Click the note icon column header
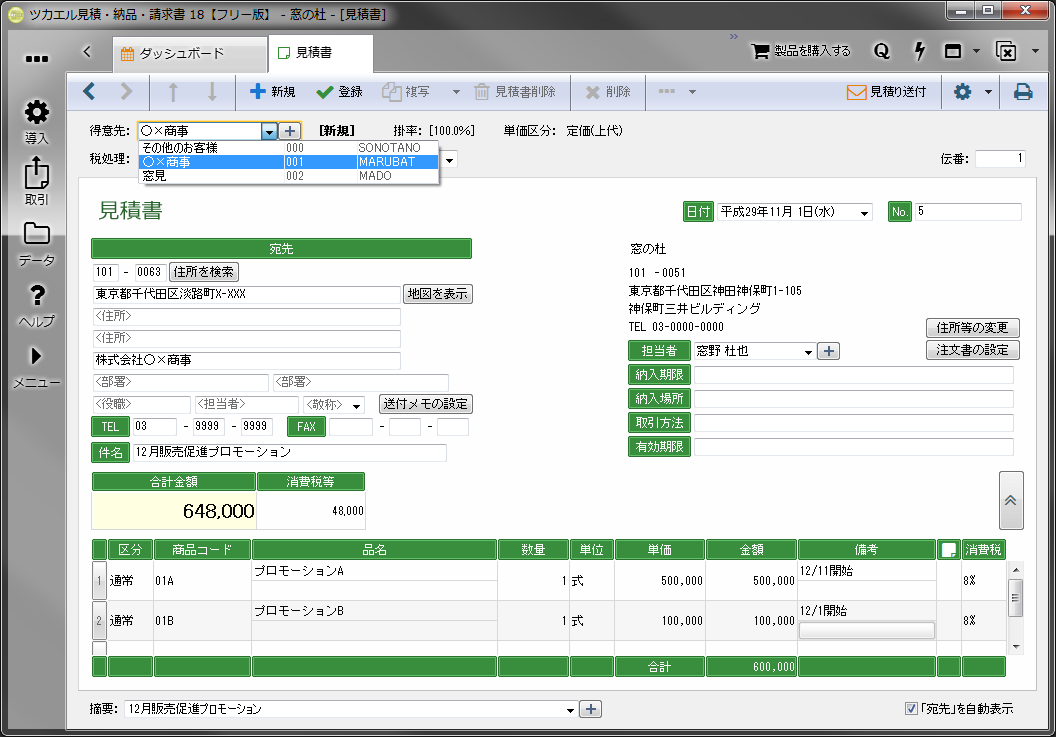This screenshot has width=1056, height=737. [x=949, y=550]
